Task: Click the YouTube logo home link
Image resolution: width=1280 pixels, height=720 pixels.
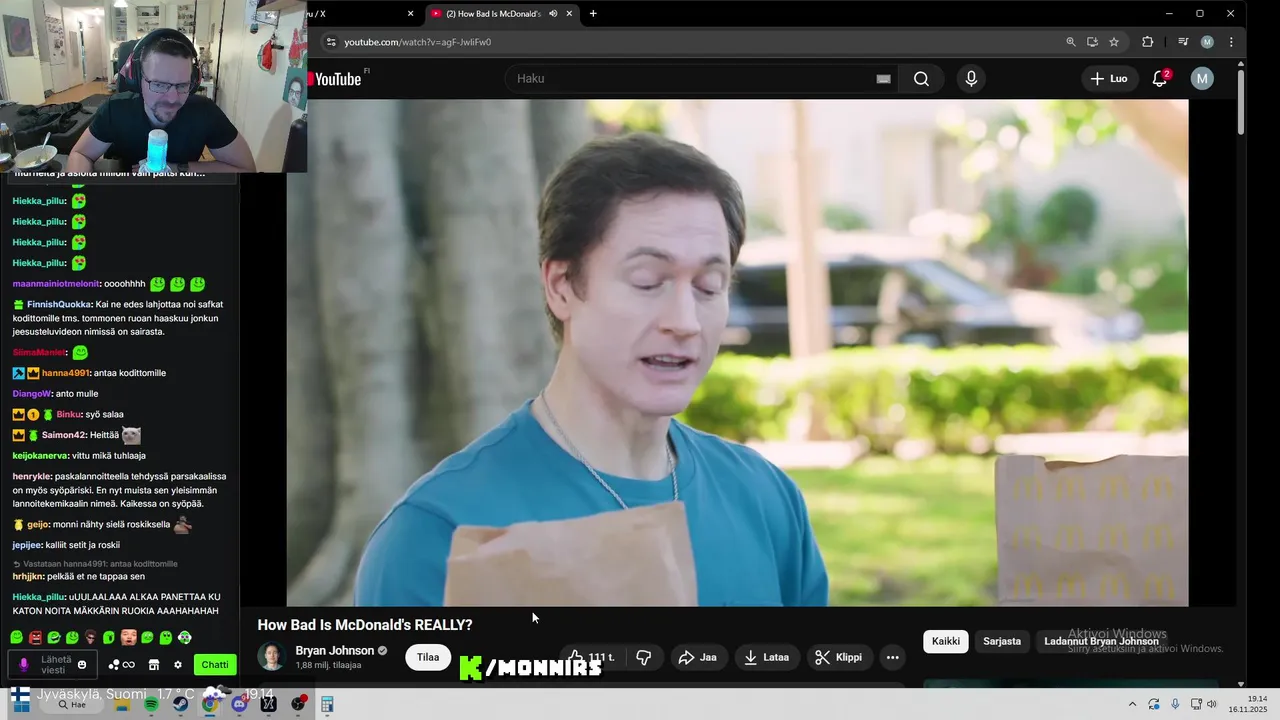Action: [x=336, y=79]
